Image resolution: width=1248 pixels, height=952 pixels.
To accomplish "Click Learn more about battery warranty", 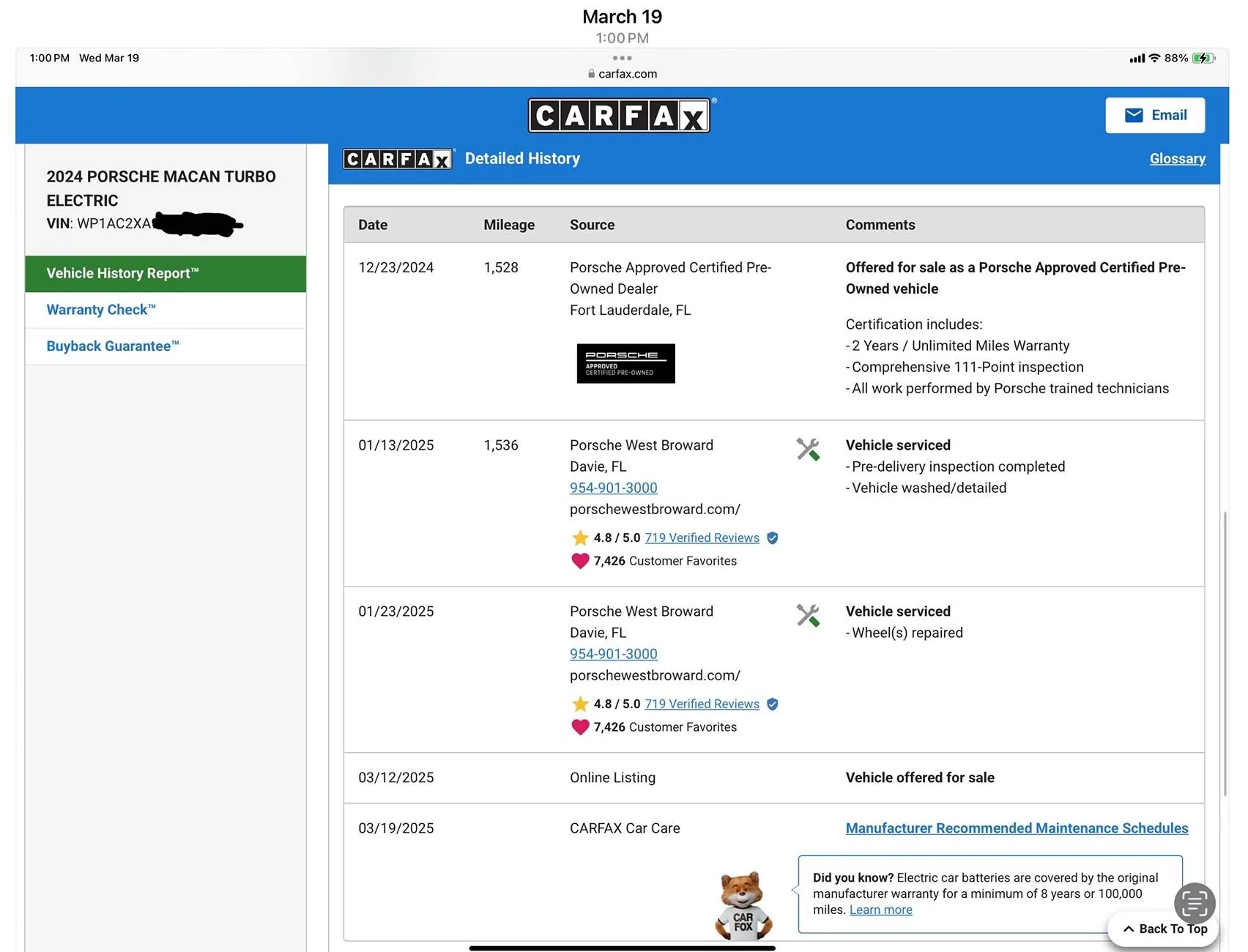I will [880, 910].
